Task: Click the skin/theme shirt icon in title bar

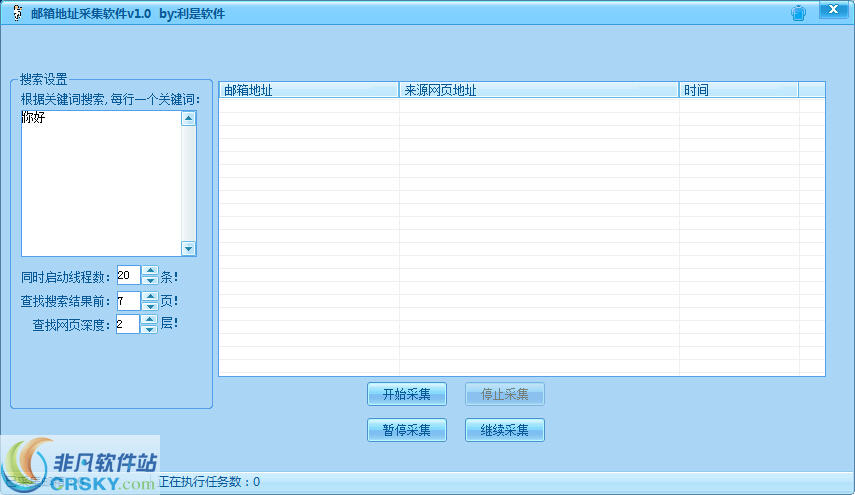Action: (798, 13)
